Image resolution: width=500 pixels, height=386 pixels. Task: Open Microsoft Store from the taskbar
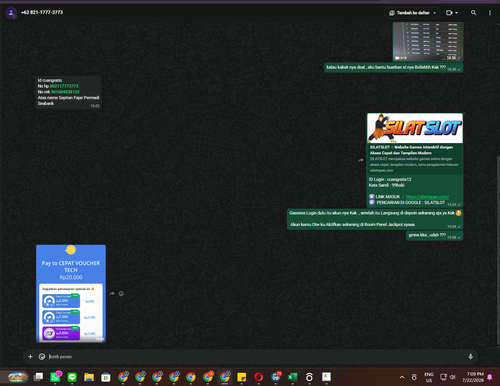(106, 377)
